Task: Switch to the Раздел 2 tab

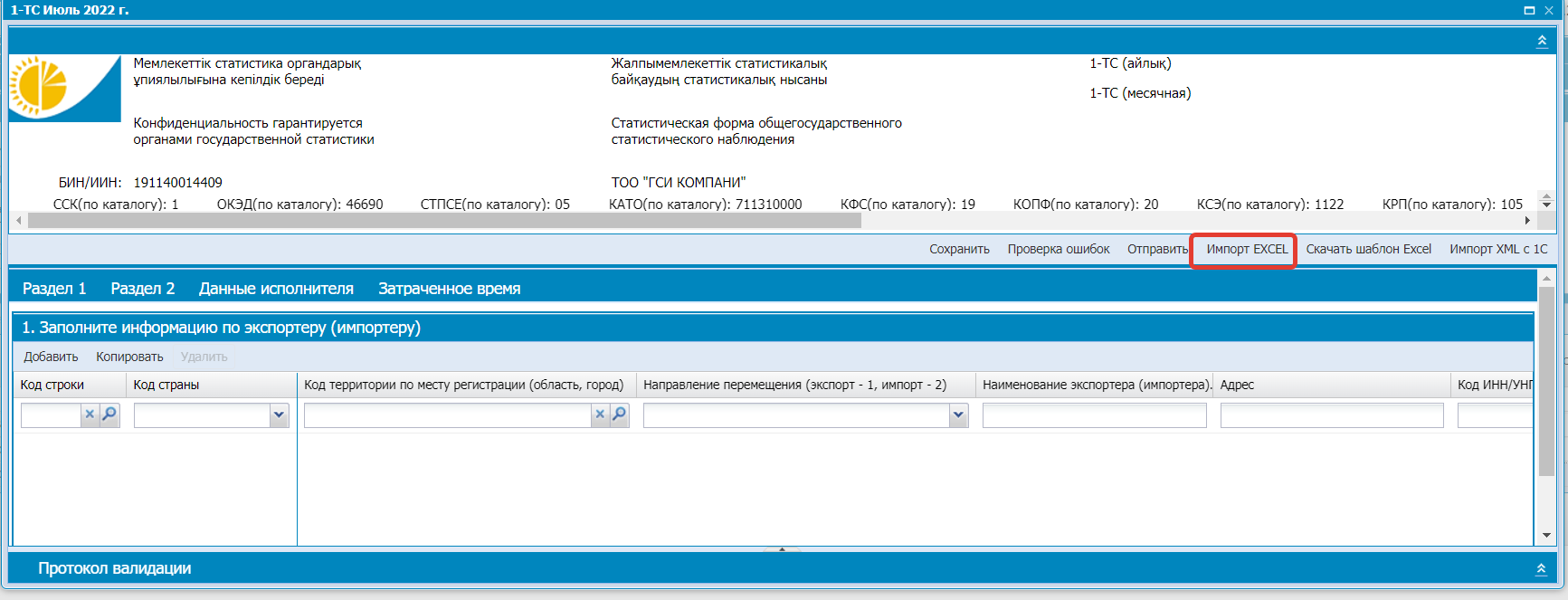Action: (142, 289)
